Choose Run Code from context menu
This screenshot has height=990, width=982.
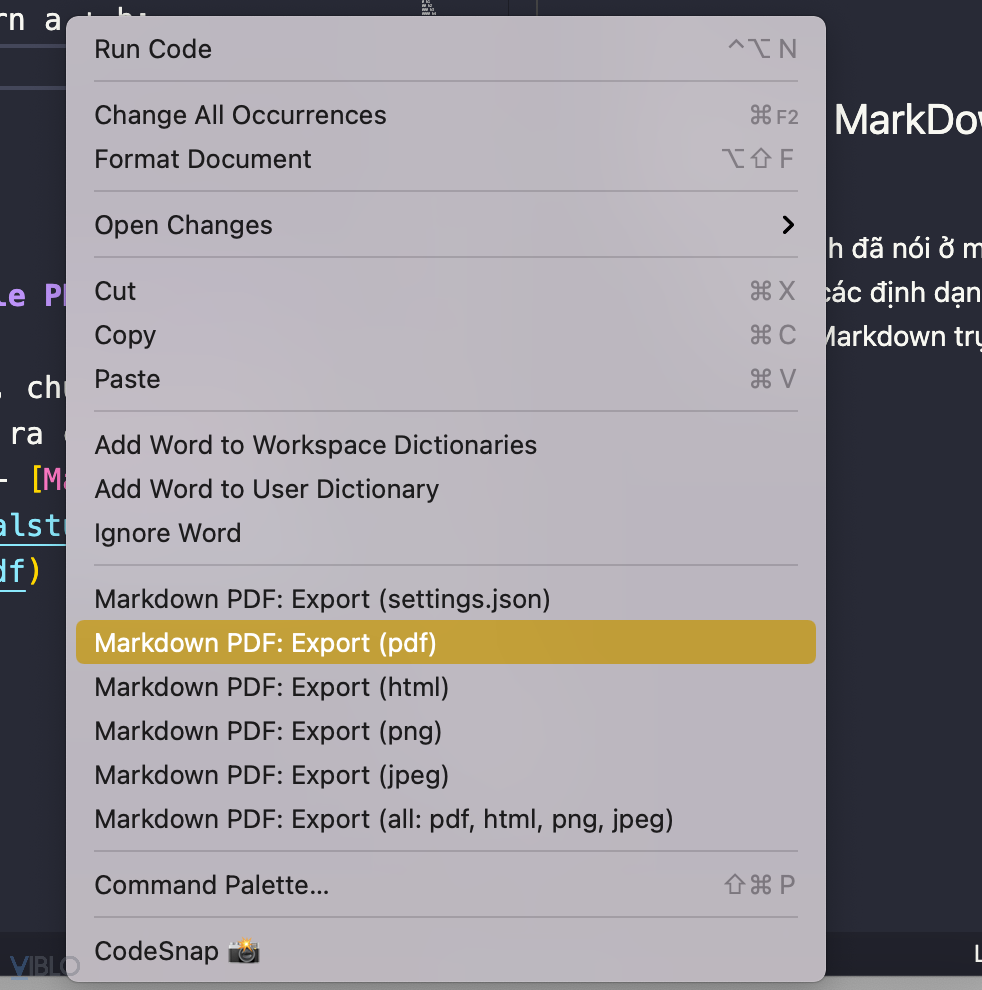pos(153,49)
